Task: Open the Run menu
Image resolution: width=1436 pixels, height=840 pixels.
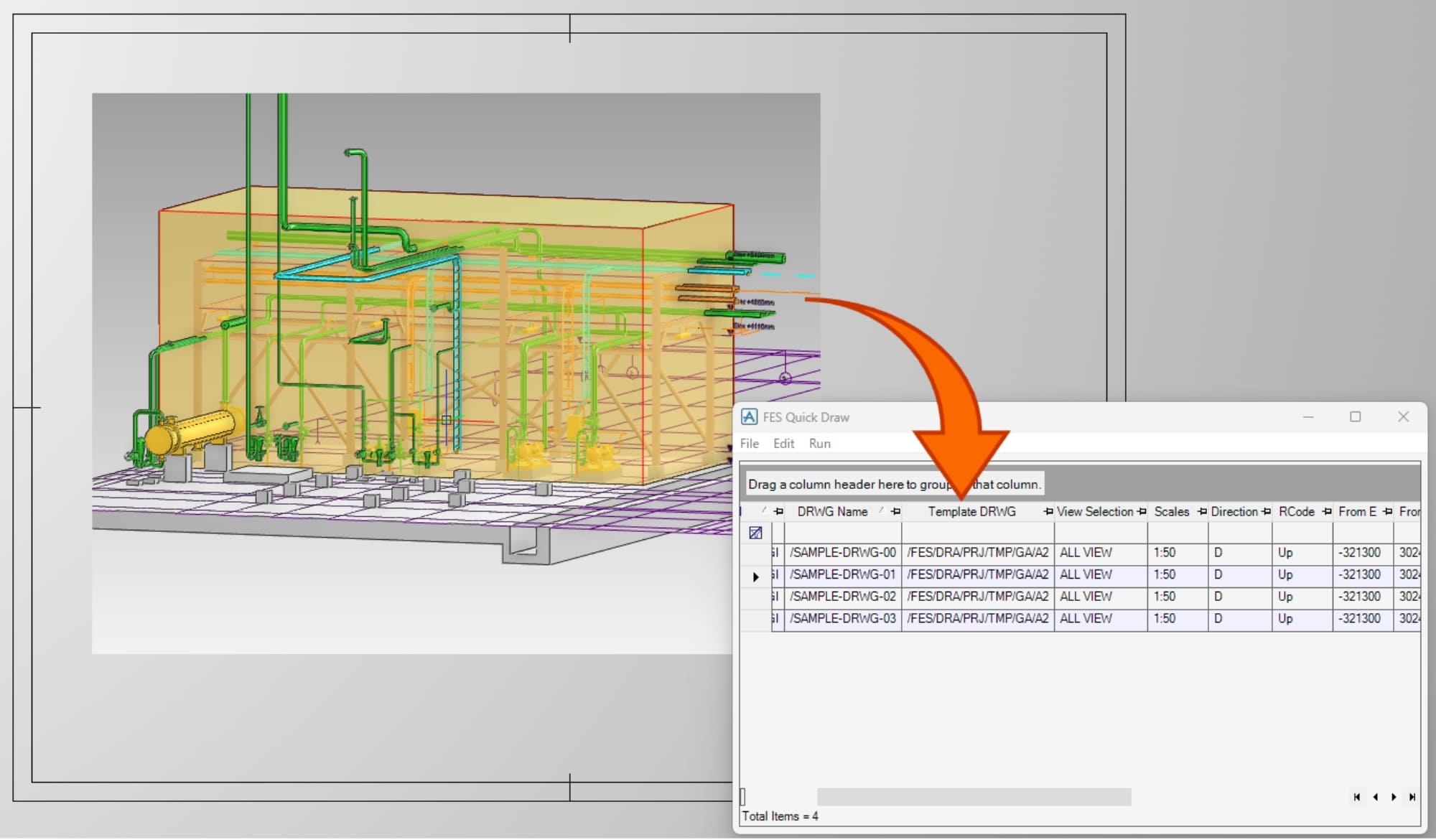Action: coord(819,444)
